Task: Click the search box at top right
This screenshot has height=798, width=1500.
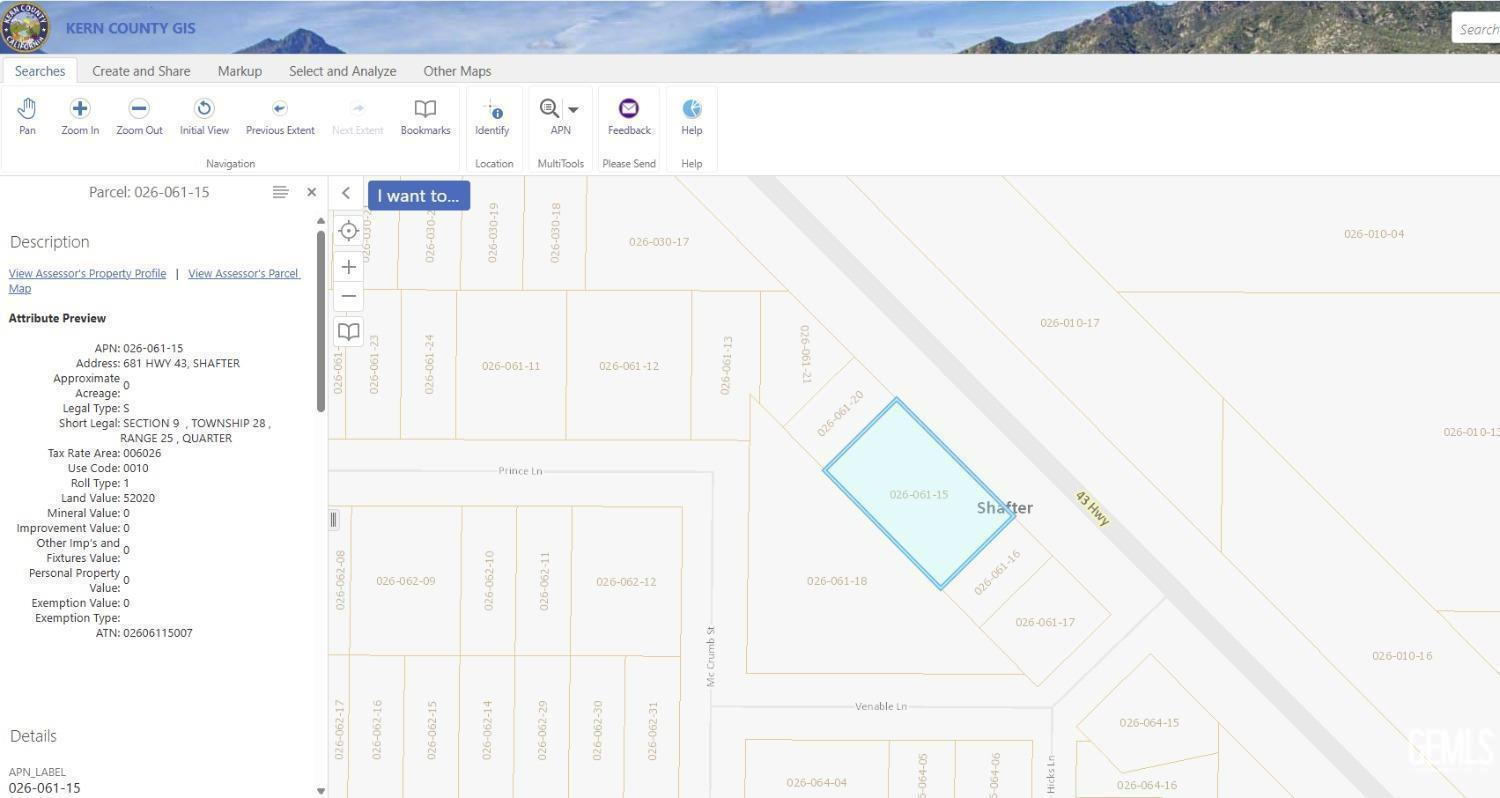Action: pyautogui.click(x=1476, y=29)
